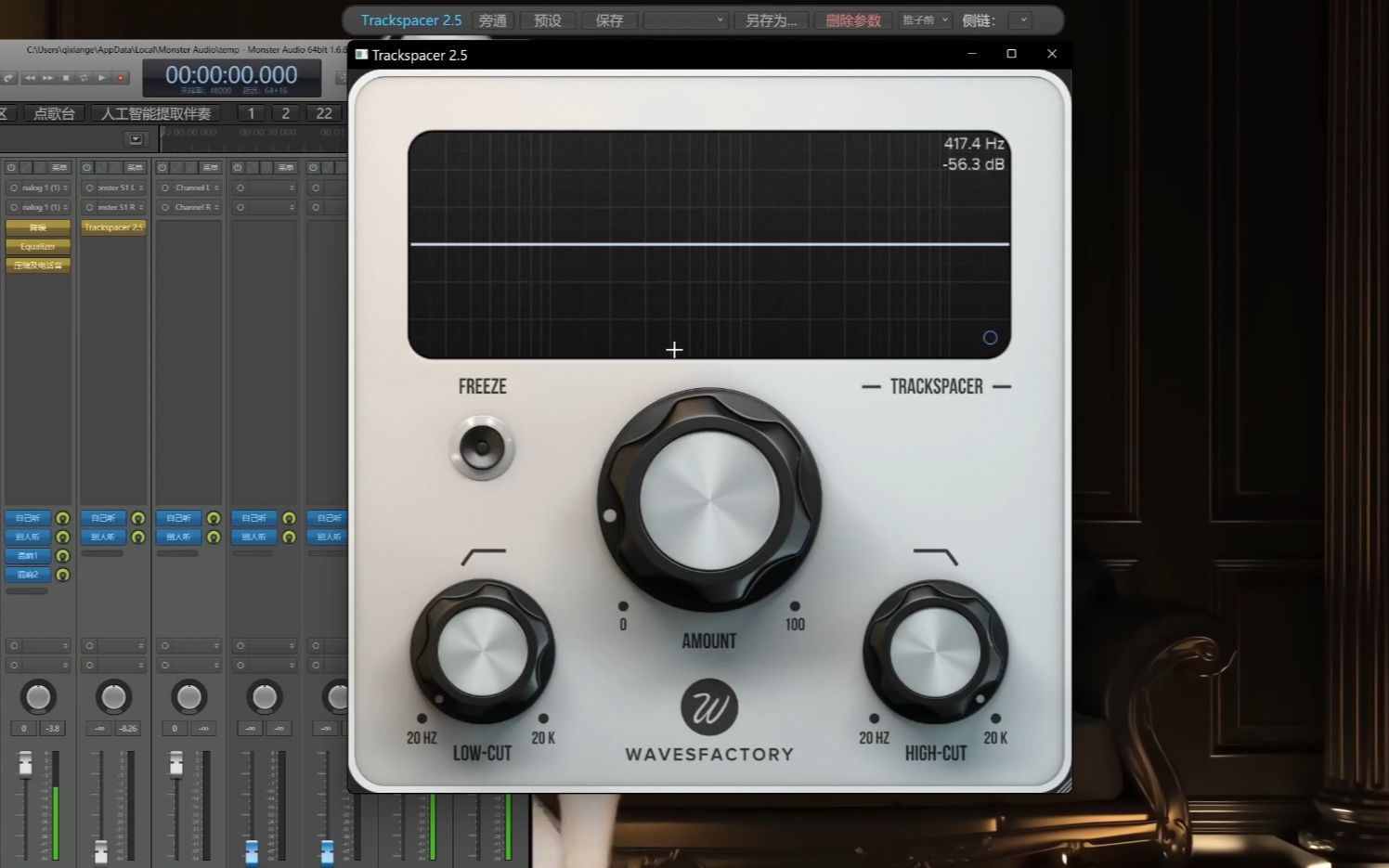
Task: Click the second channel pan knob
Action: (113, 696)
